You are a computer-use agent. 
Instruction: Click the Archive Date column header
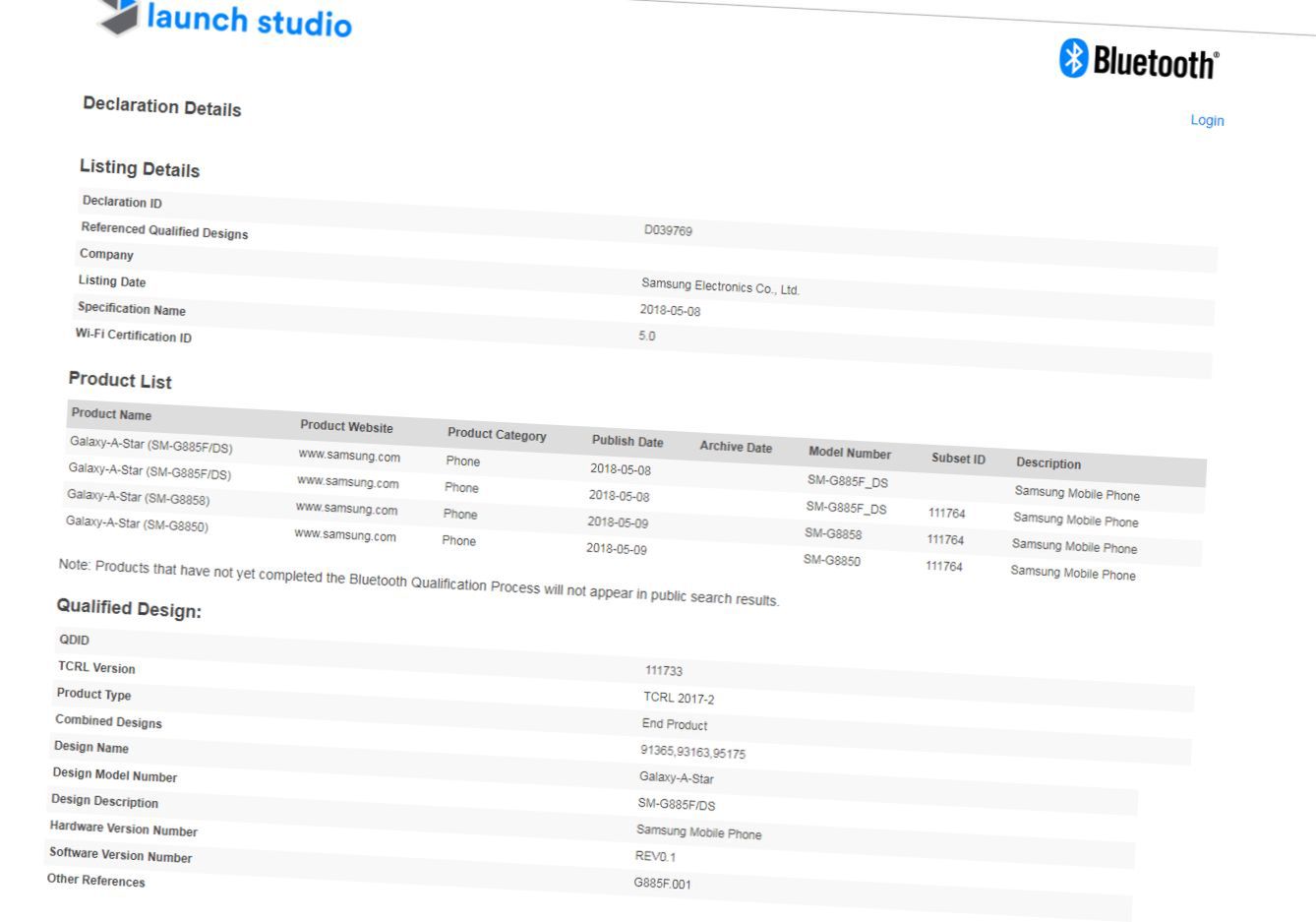click(x=736, y=447)
